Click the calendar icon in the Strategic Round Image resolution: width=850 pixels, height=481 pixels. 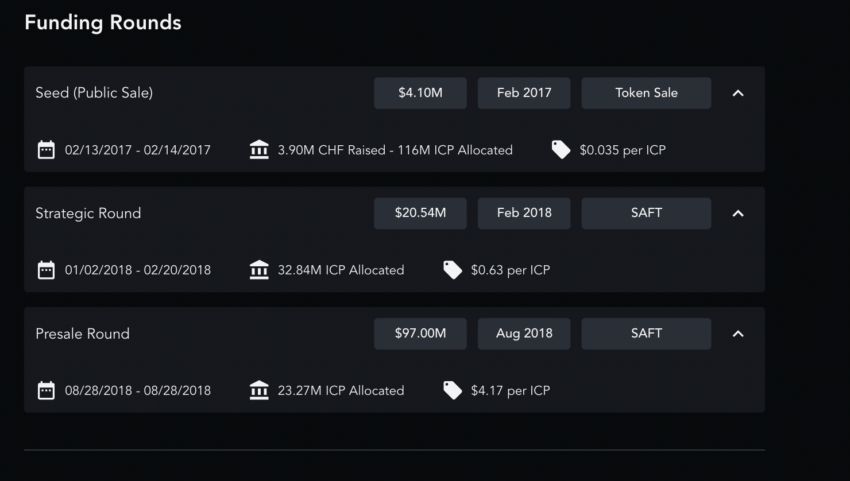click(46, 270)
